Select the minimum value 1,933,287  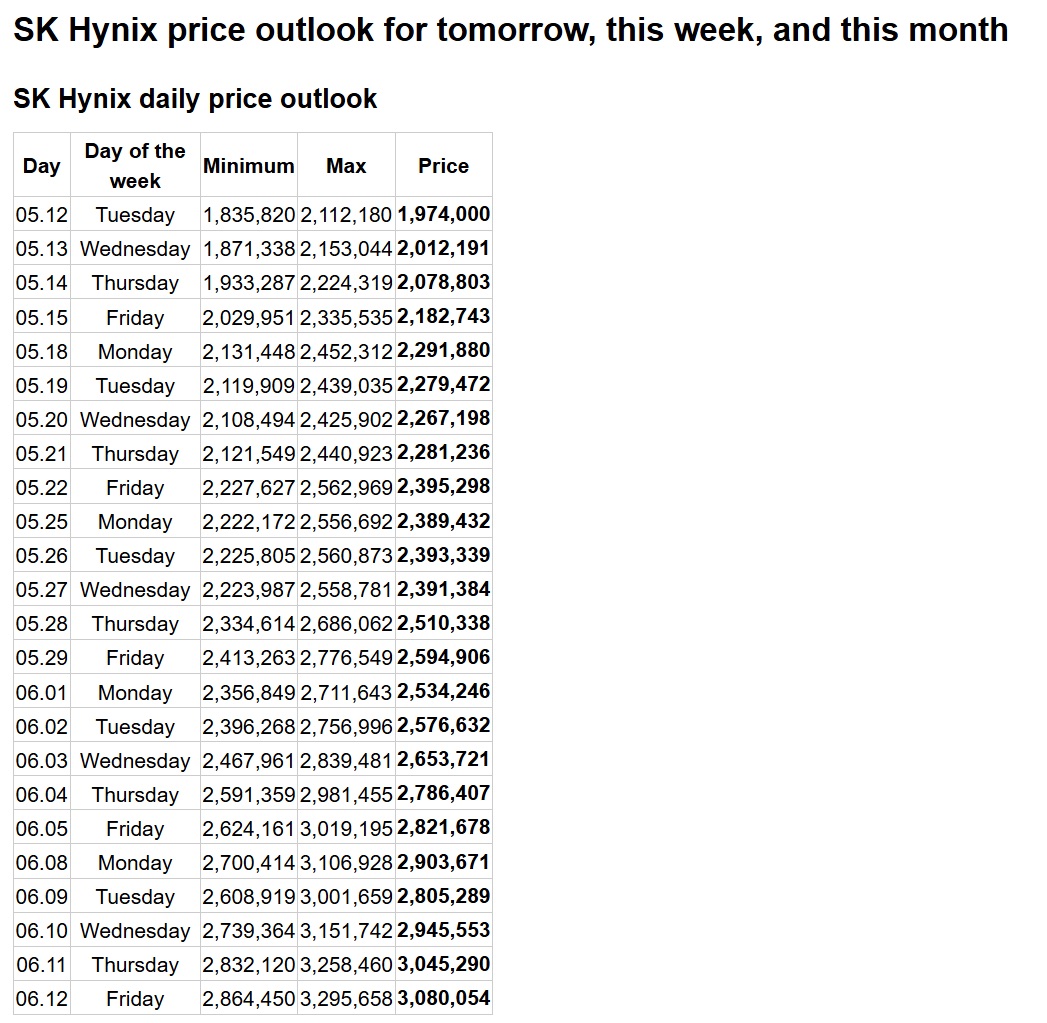pyautogui.click(x=248, y=283)
